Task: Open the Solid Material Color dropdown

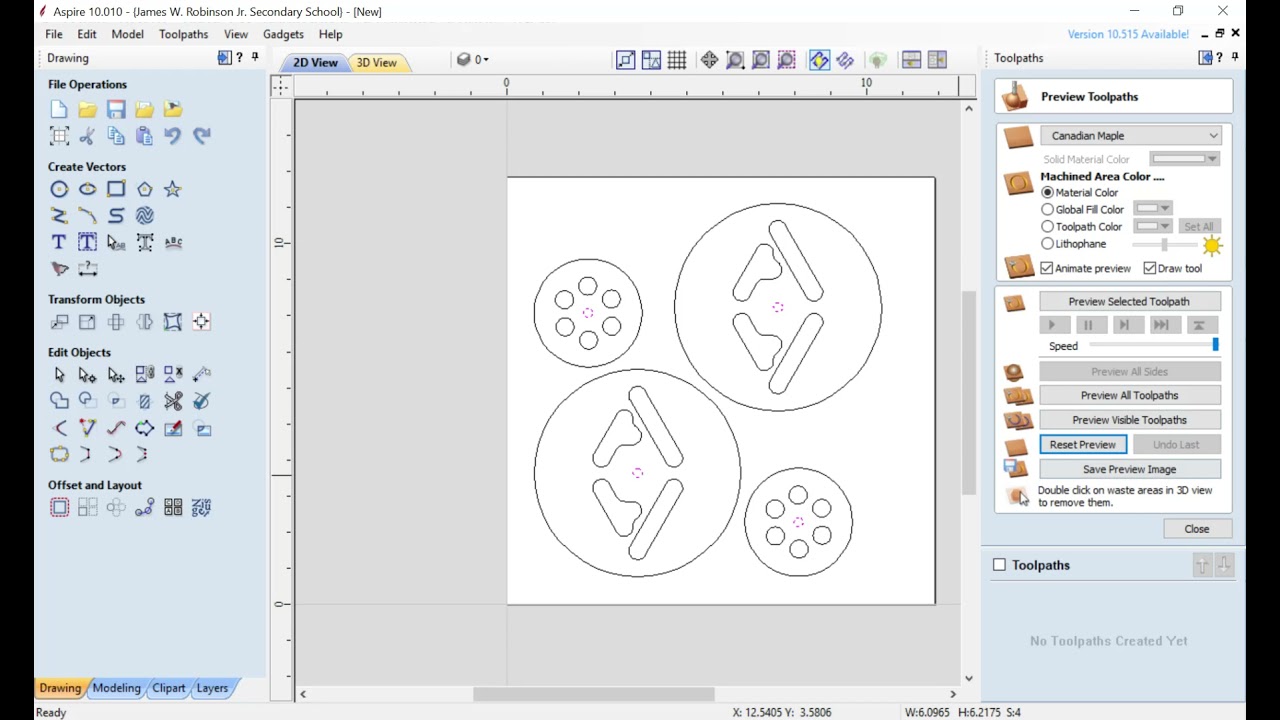Action: coord(1184,159)
